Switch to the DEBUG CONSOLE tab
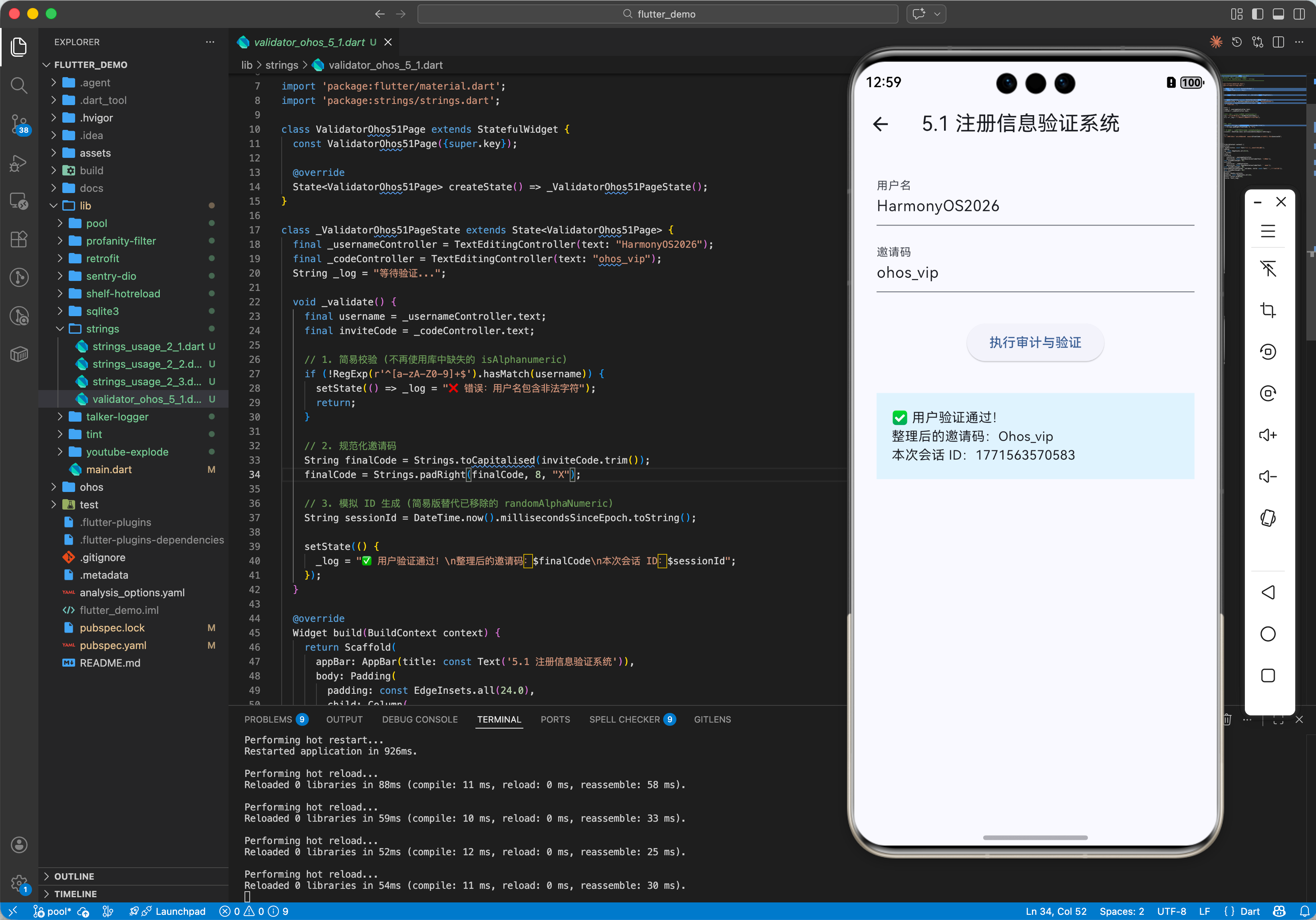Screen dimensions: 1316x920 419,719
